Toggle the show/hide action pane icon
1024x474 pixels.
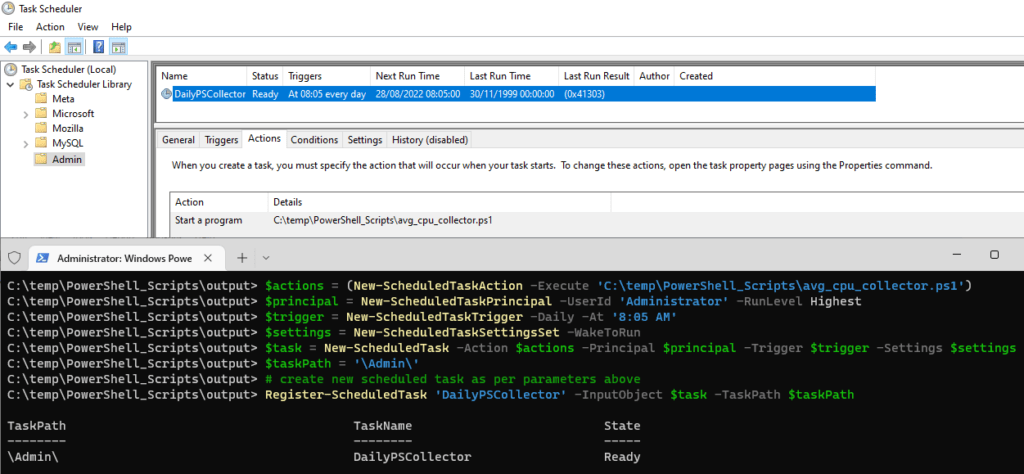click(118, 47)
